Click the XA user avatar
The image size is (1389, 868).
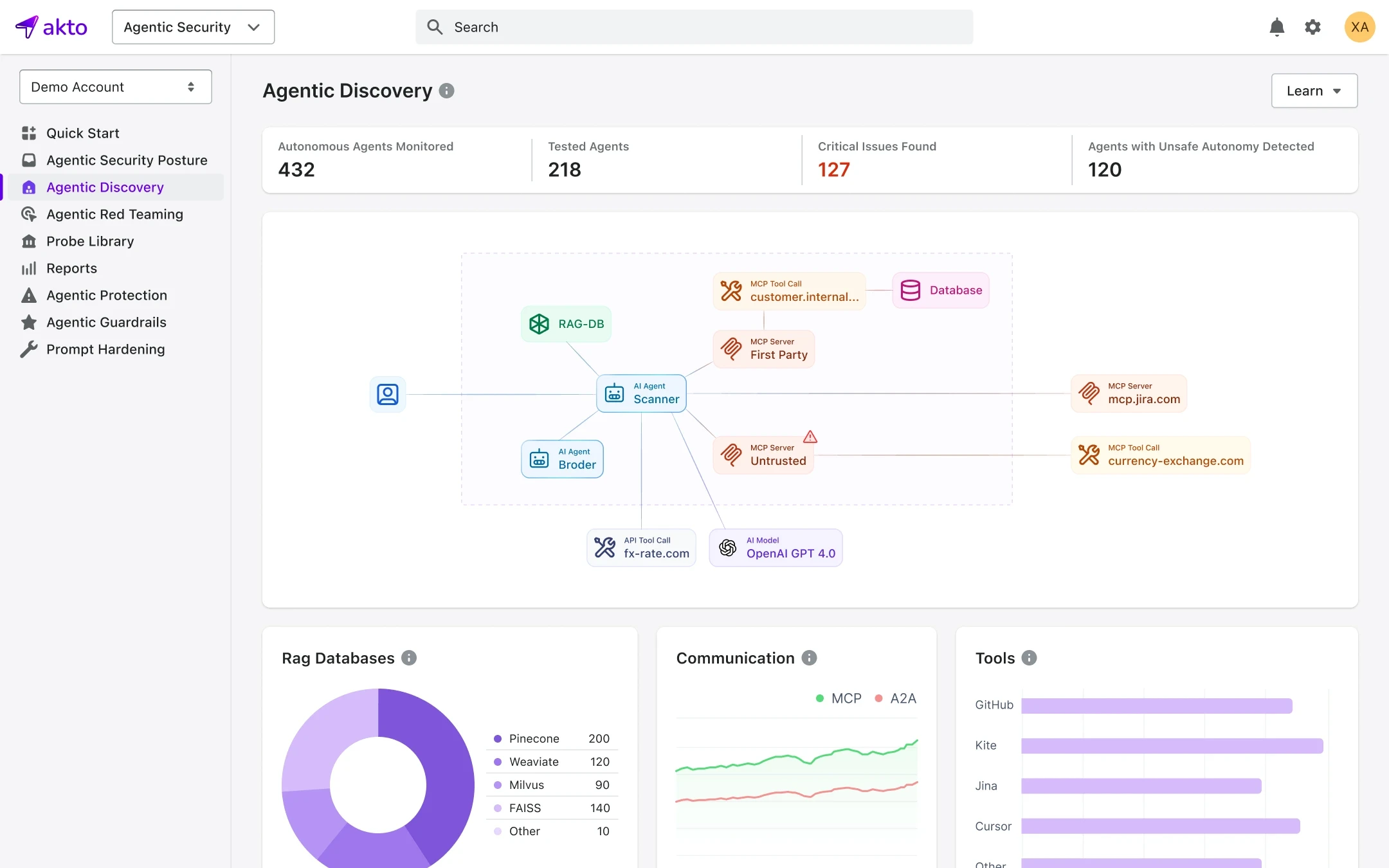click(x=1359, y=27)
